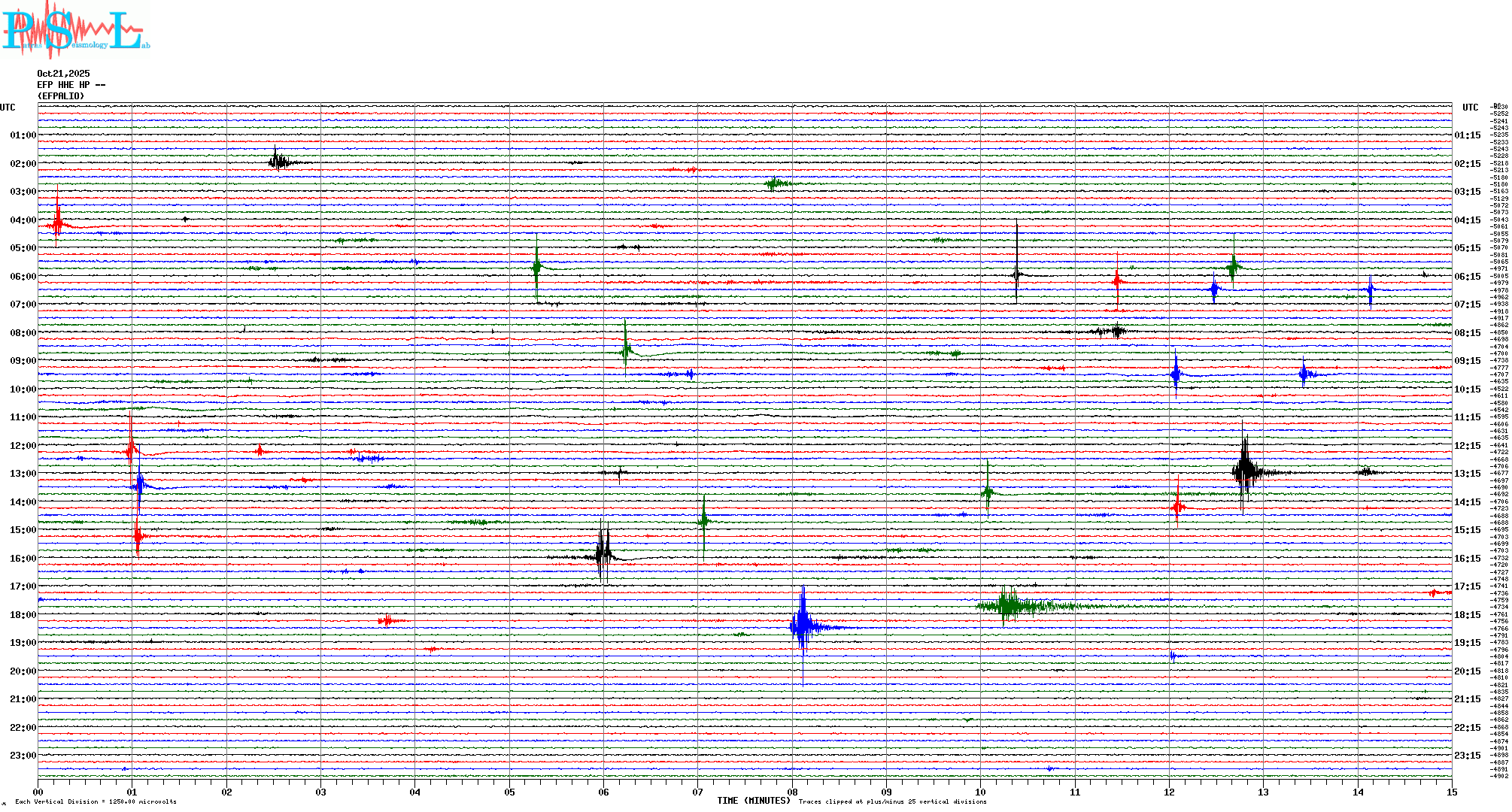Click the minute 08 axis tick label
Screen dimensions: 1512x812
[792, 792]
